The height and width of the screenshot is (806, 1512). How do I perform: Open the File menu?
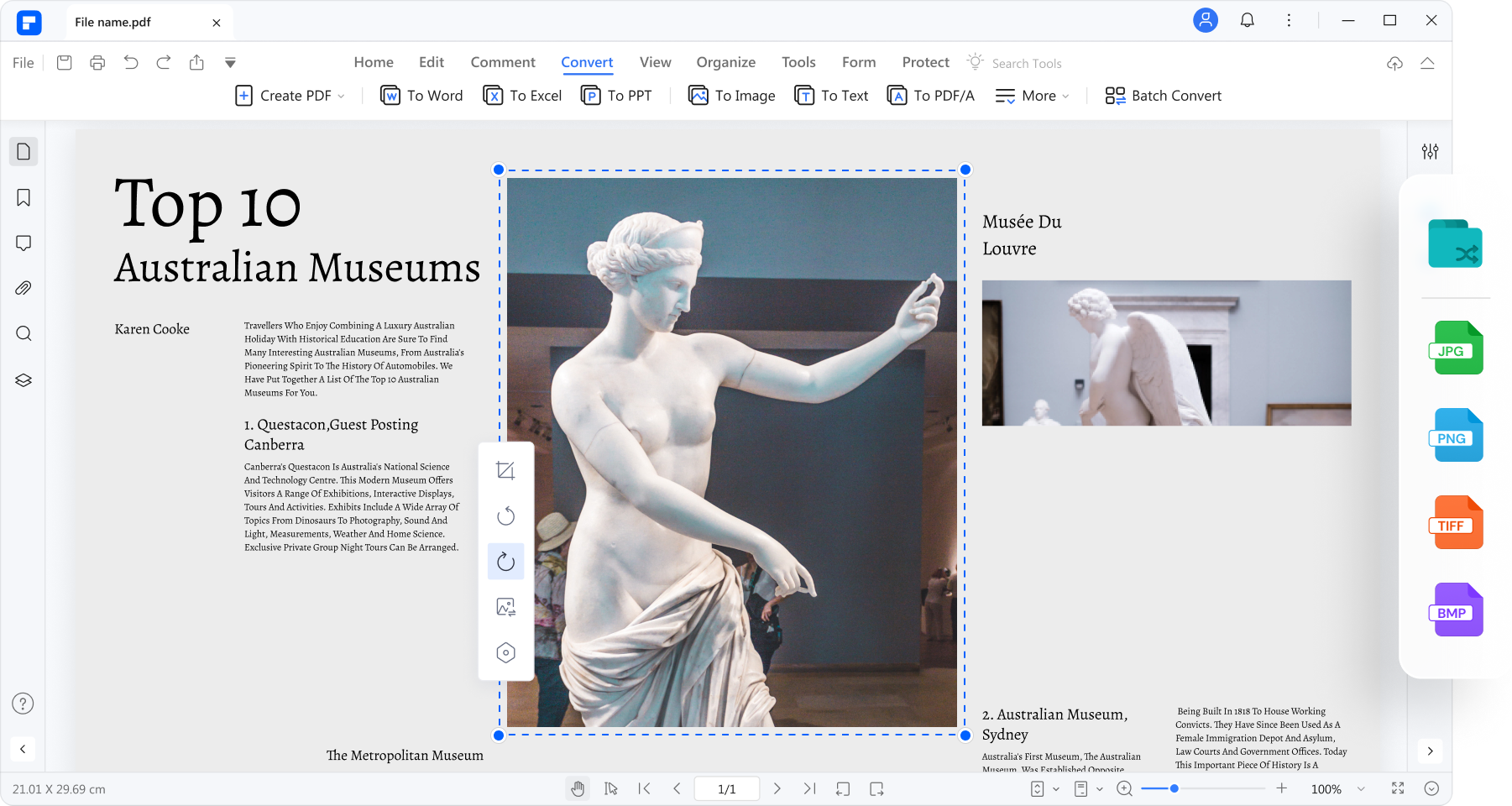coord(24,62)
